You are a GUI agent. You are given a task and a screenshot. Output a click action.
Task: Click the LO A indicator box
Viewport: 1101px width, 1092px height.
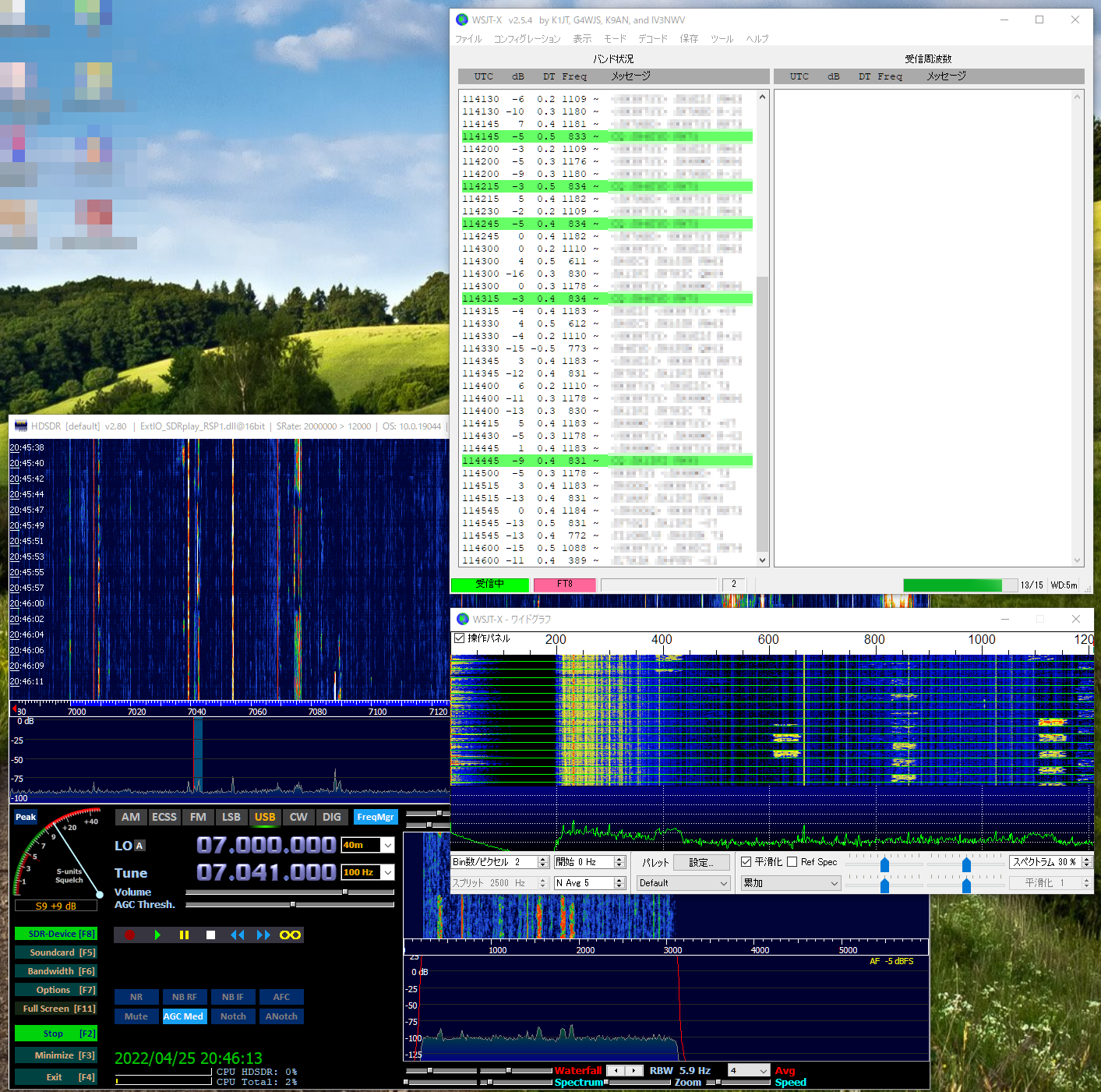click(139, 846)
